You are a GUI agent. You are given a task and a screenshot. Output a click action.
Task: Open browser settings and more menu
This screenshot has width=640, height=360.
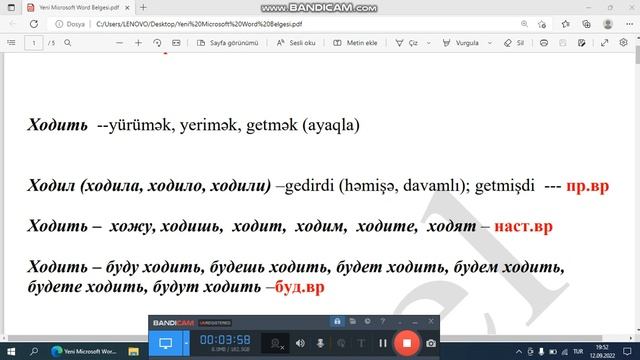pyautogui.click(x=629, y=24)
